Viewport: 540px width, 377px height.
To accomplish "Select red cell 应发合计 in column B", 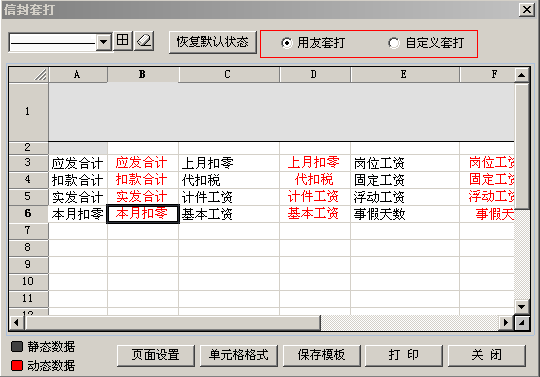I will point(143,163).
